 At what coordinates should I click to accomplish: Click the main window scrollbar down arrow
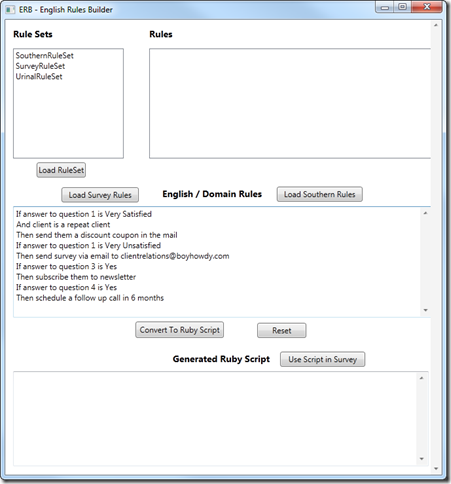click(436, 469)
